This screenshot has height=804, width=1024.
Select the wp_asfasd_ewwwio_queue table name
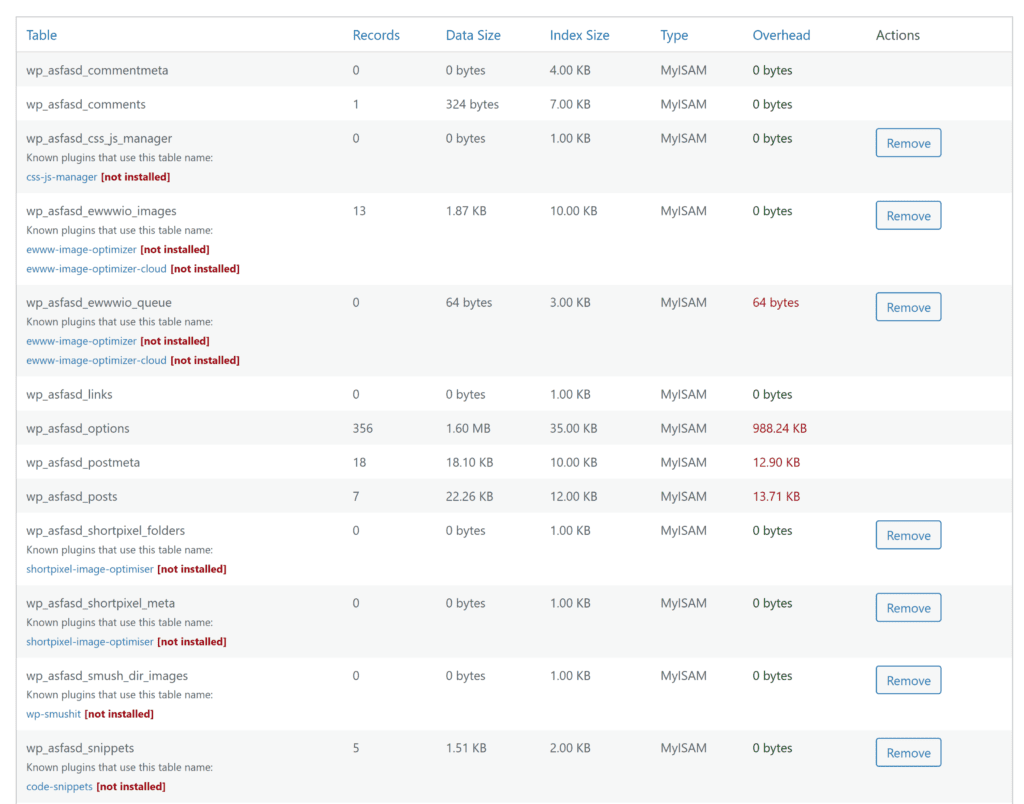(x=99, y=302)
